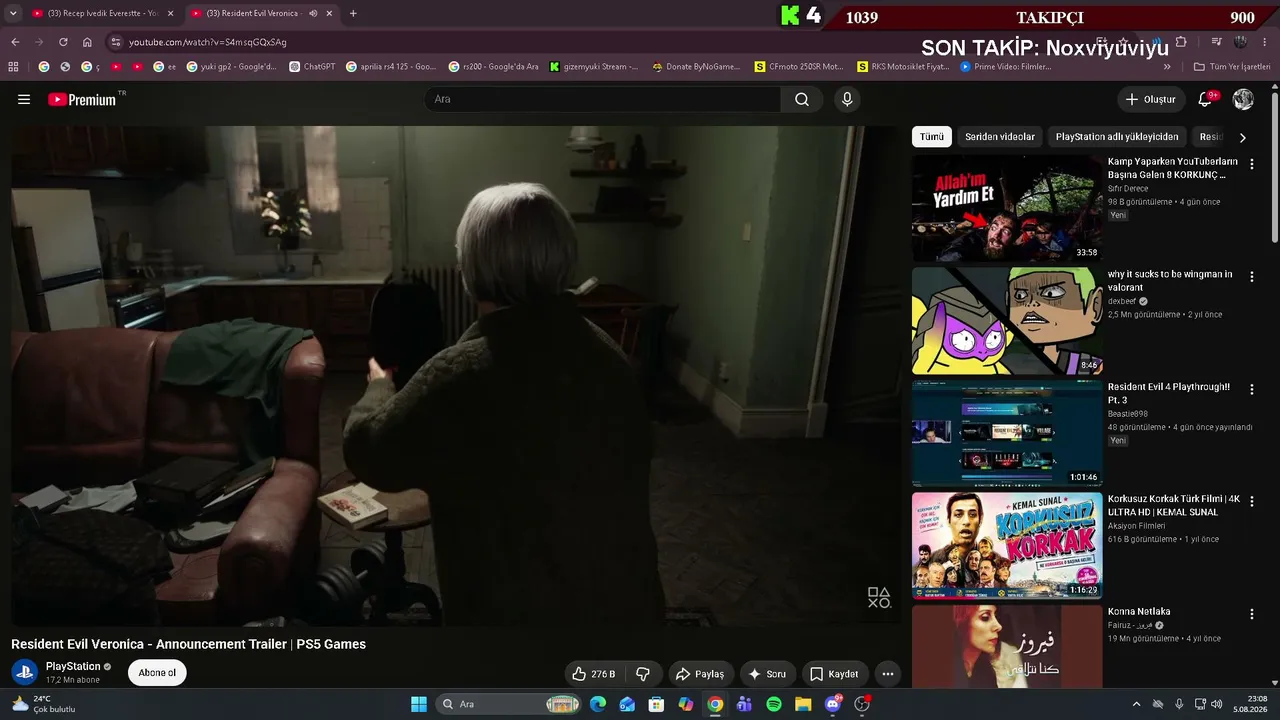
Task: Open Prime Video: Filmler bookmark
Action: click(1006, 67)
